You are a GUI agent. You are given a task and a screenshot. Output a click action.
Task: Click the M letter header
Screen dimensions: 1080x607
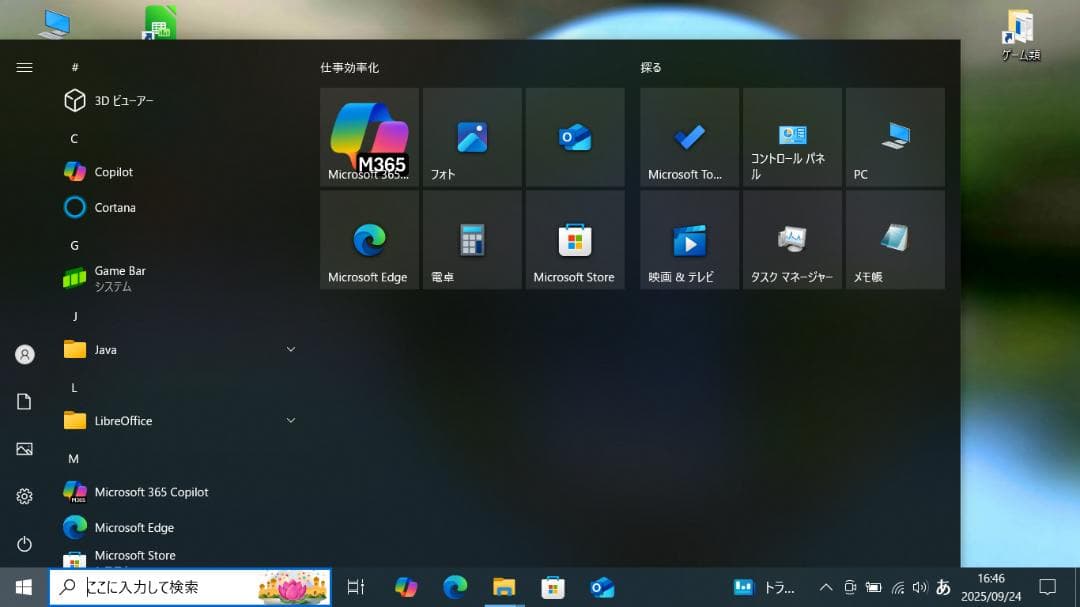(x=74, y=459)
